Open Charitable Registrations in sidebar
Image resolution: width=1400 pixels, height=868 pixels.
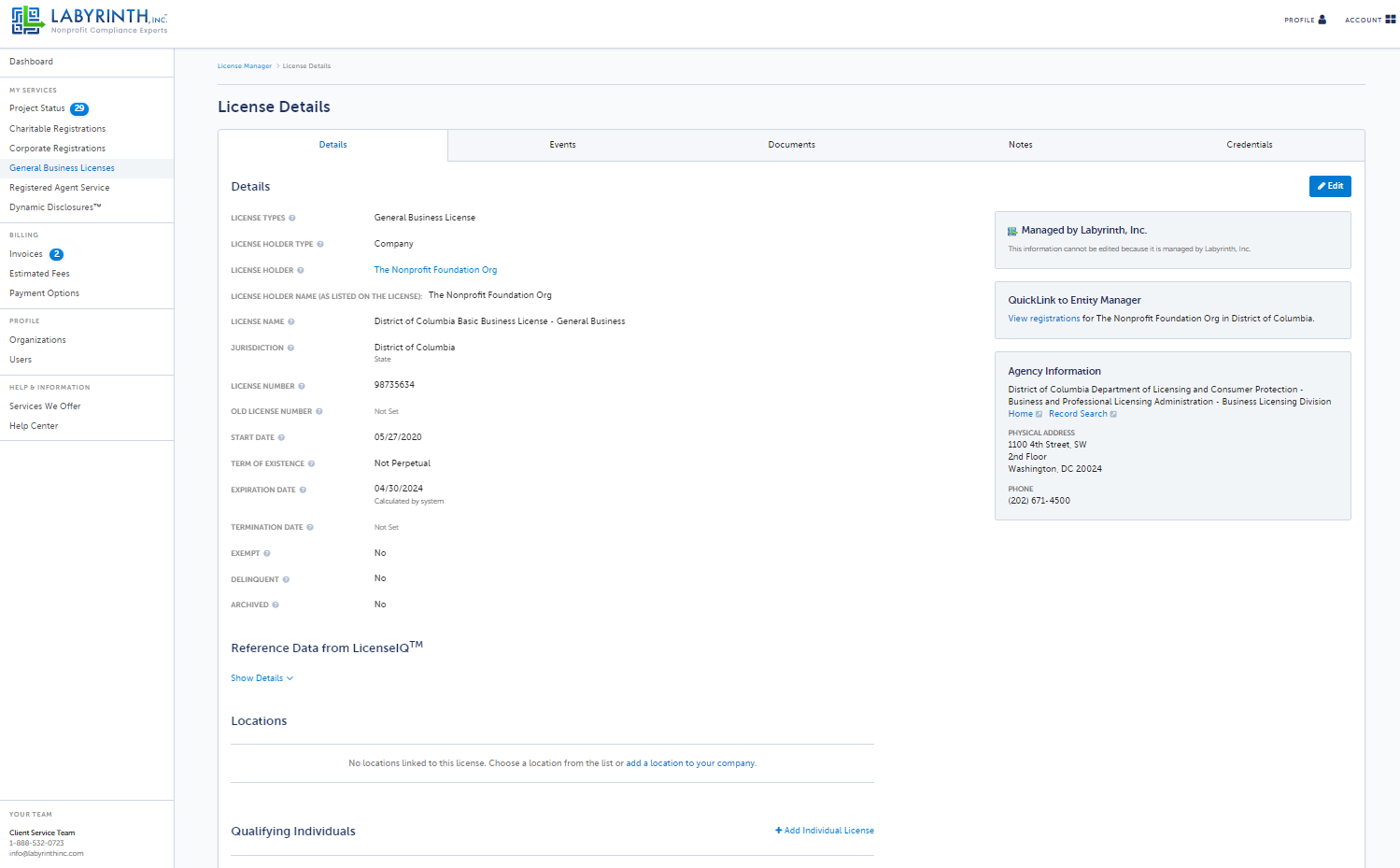coord(58,129)
